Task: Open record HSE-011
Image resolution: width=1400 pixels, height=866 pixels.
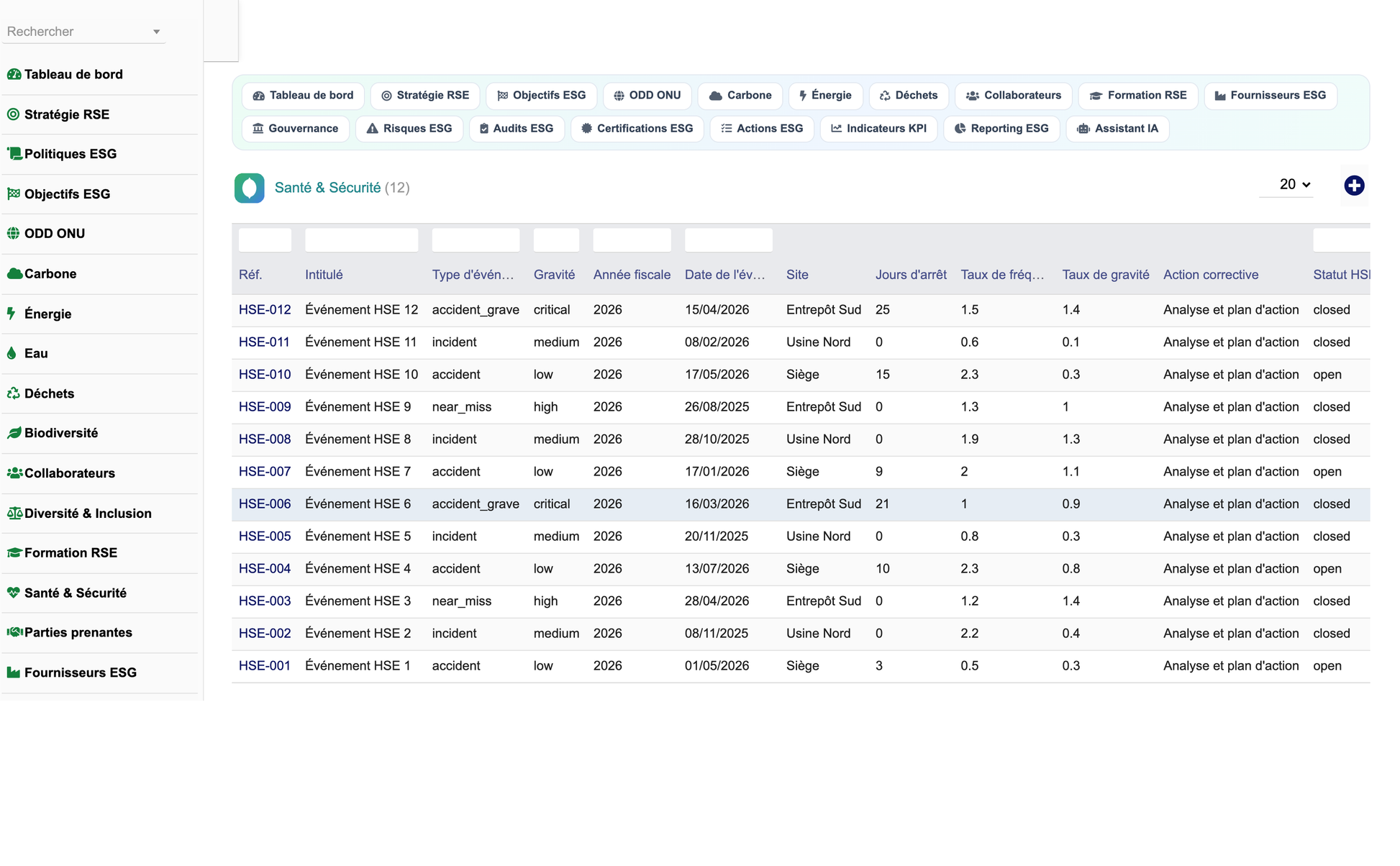Action: coord(264,342)
